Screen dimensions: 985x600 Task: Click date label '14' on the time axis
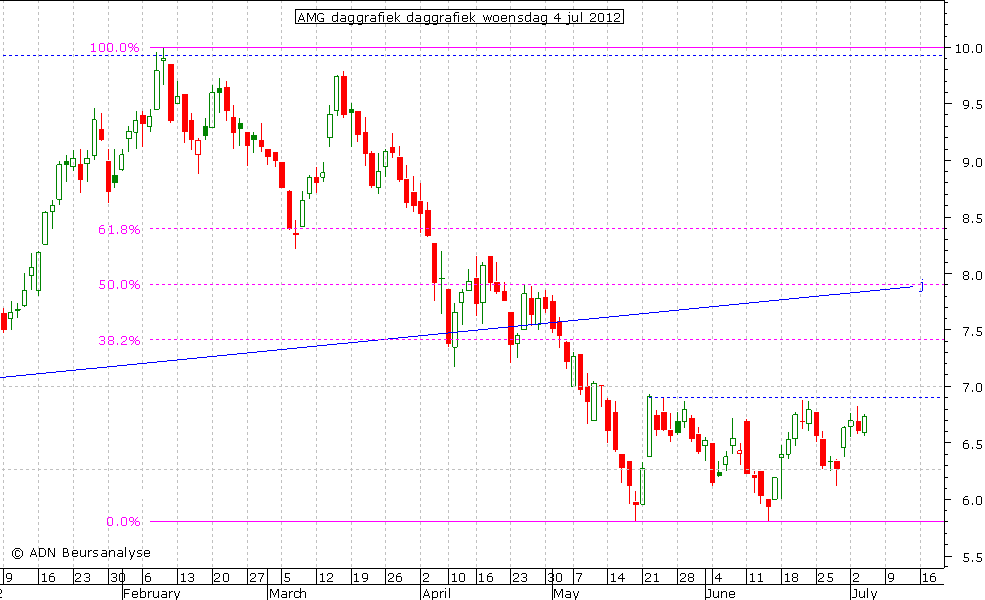click(x=618, y=577)
